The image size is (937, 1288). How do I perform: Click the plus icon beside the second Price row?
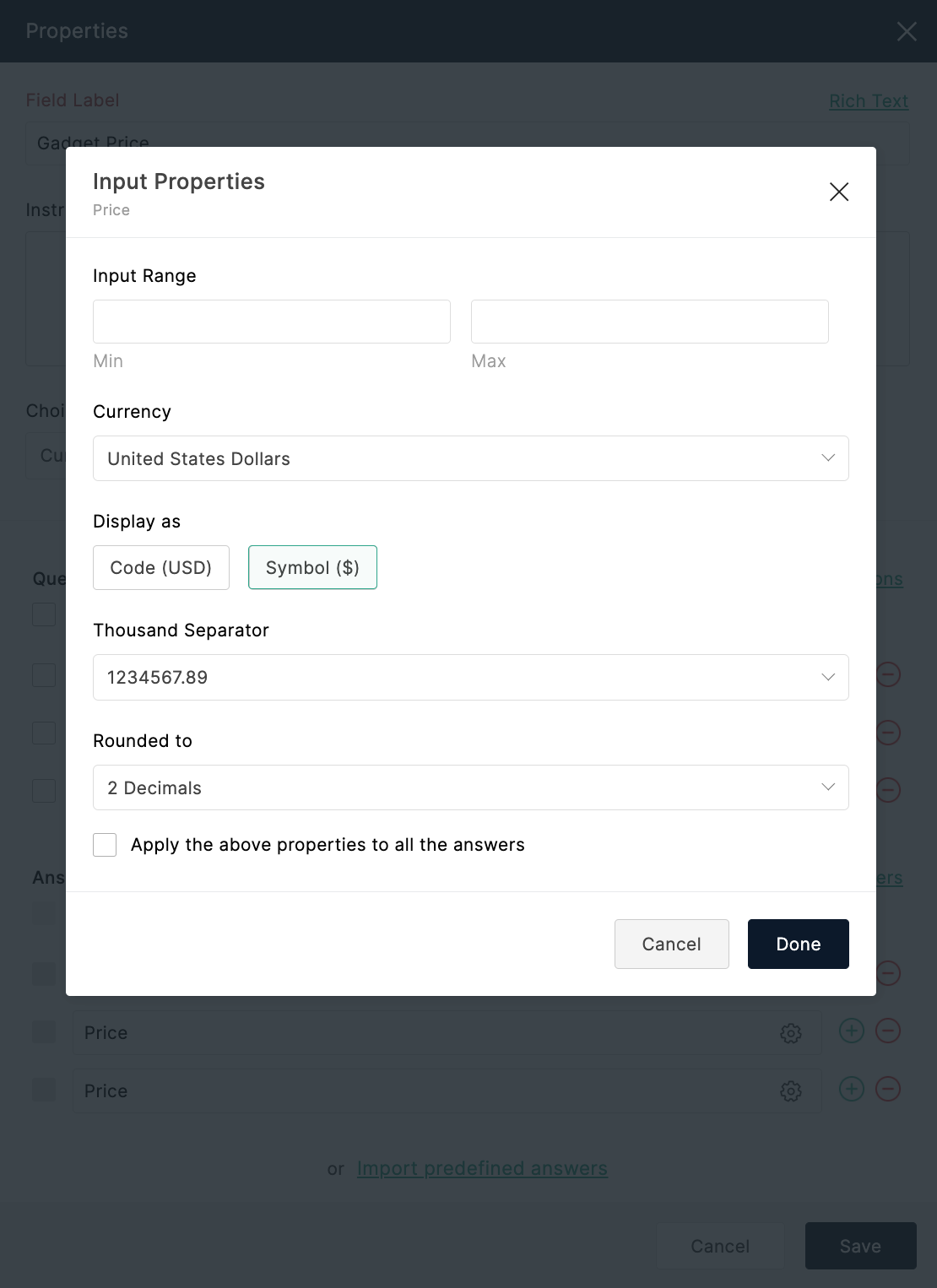point(851,1090)
